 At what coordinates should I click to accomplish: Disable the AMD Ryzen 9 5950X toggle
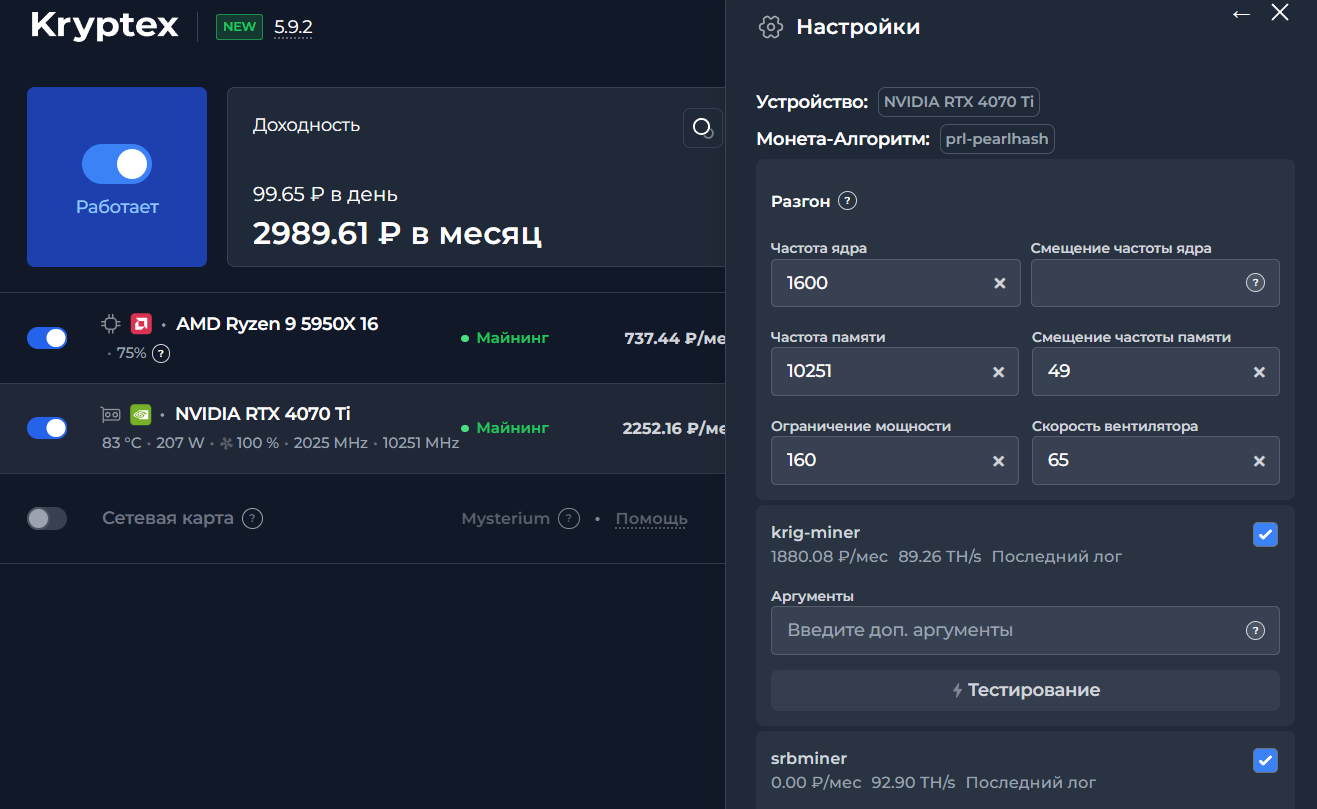tap(47, 338)
